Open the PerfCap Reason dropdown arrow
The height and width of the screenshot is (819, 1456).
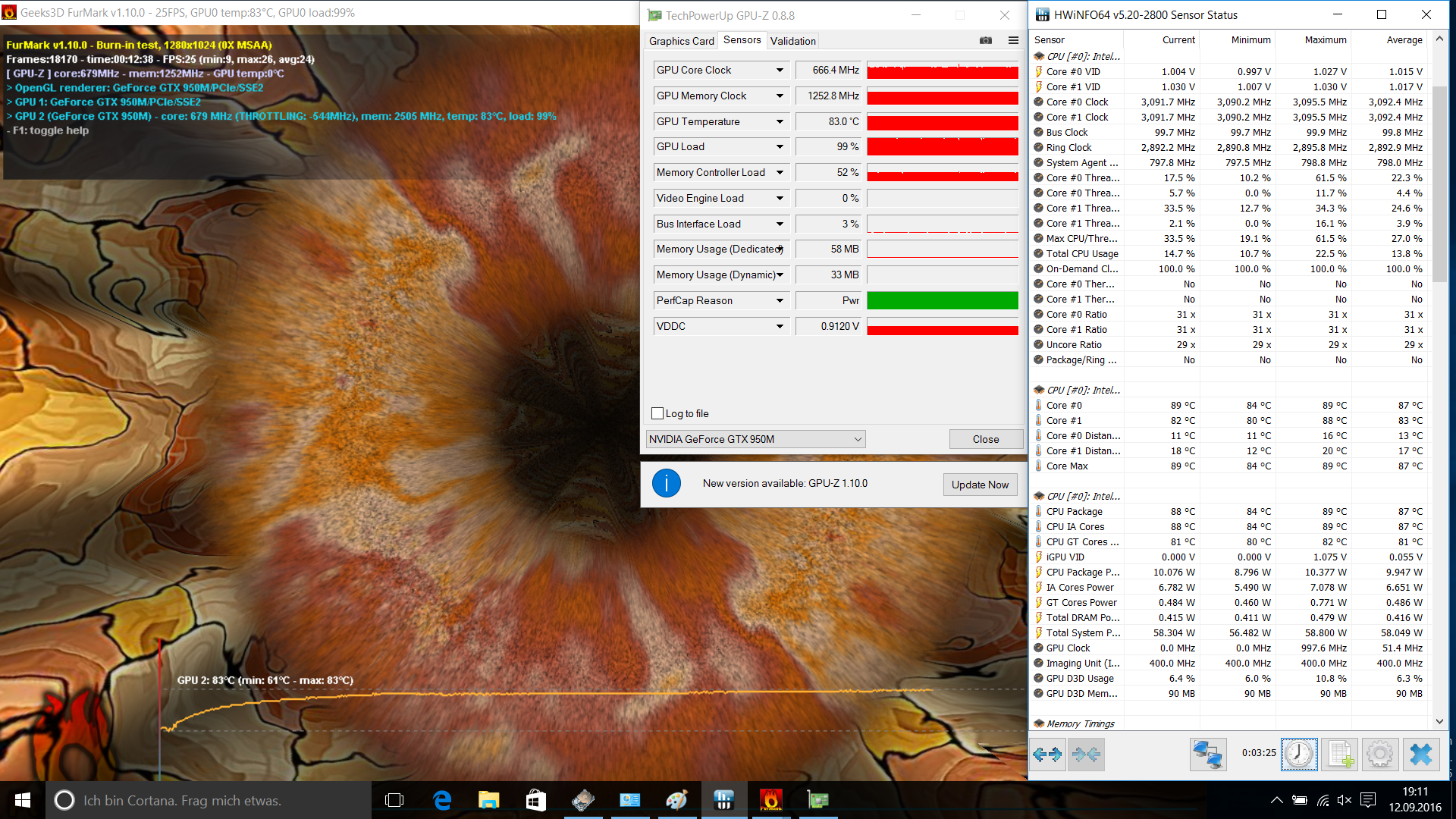(x=780, y=301)
